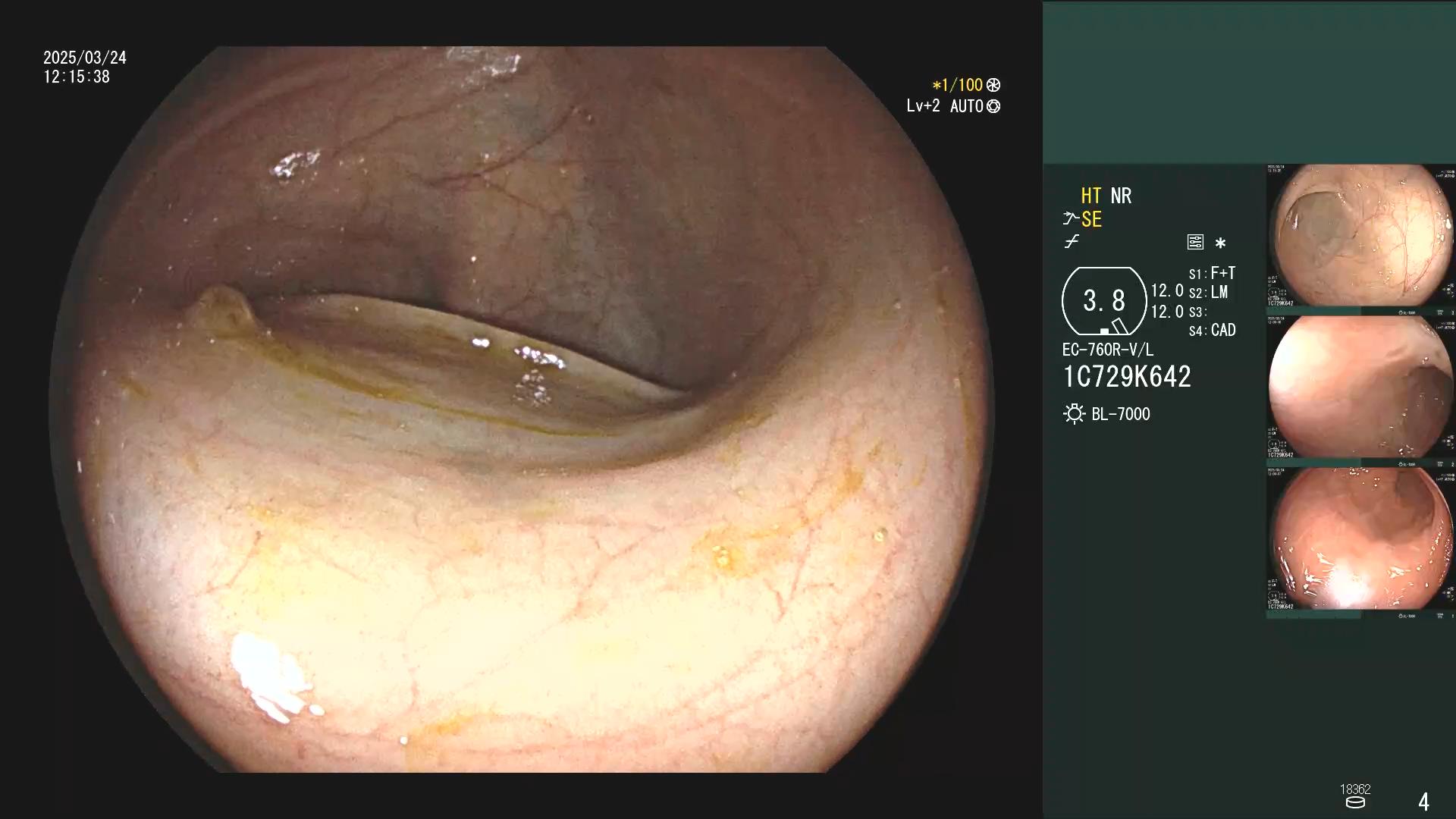Click the AUTO text label
The width and height of the screenshot is (1456, 819).
[967, 106]
